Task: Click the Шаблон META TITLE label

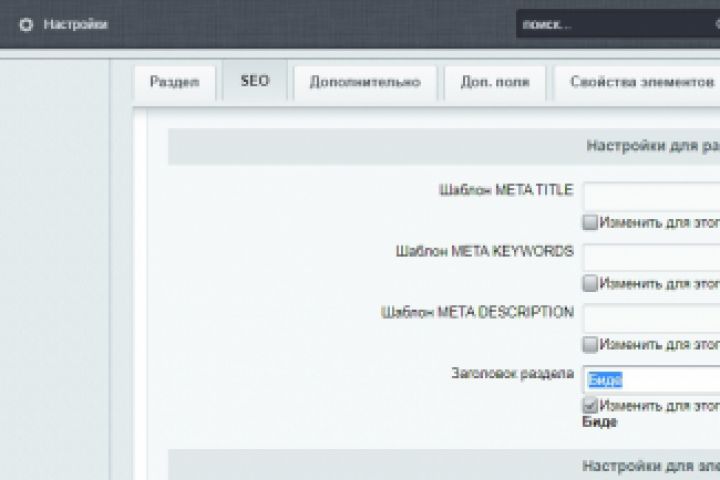Action: pos(506,189)
